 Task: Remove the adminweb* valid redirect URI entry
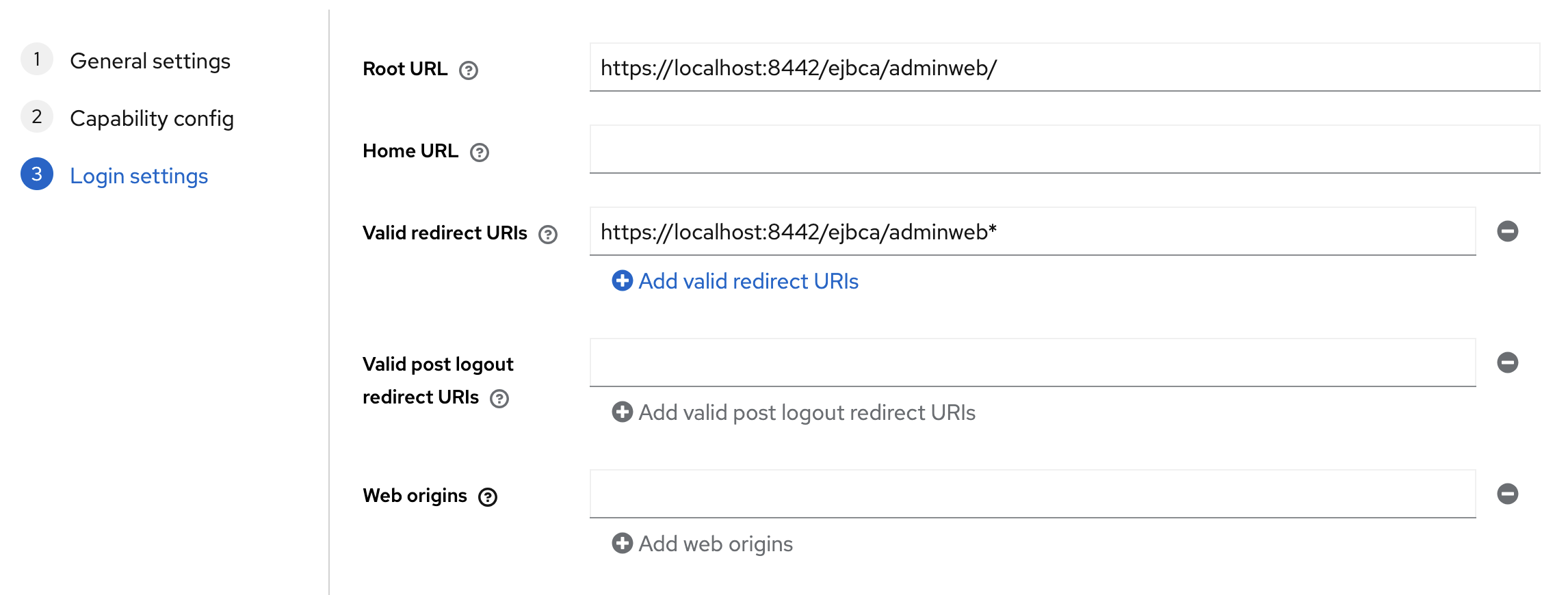[x=1507, y=231]
